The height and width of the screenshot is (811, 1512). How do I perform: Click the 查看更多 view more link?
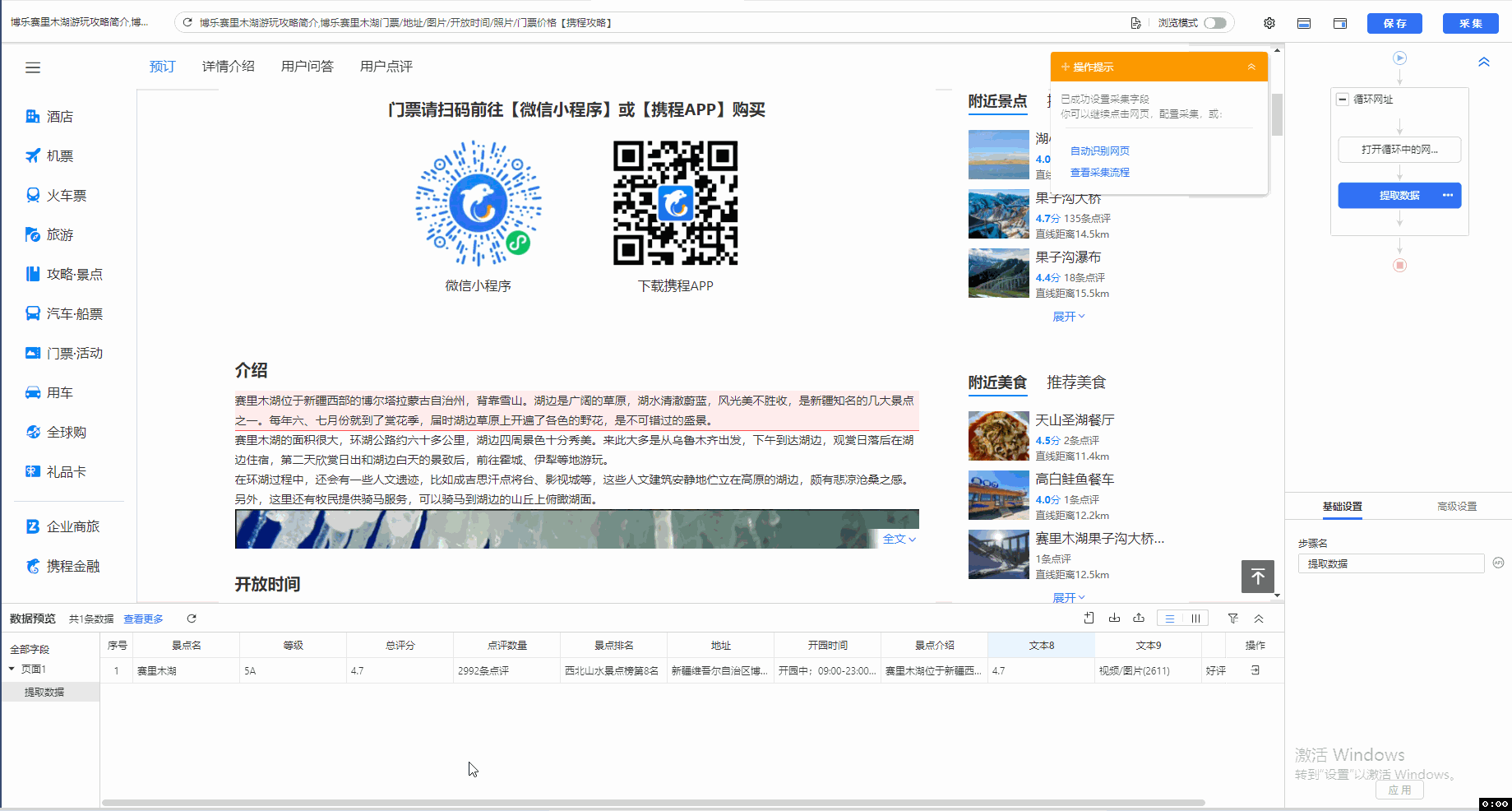144,619
